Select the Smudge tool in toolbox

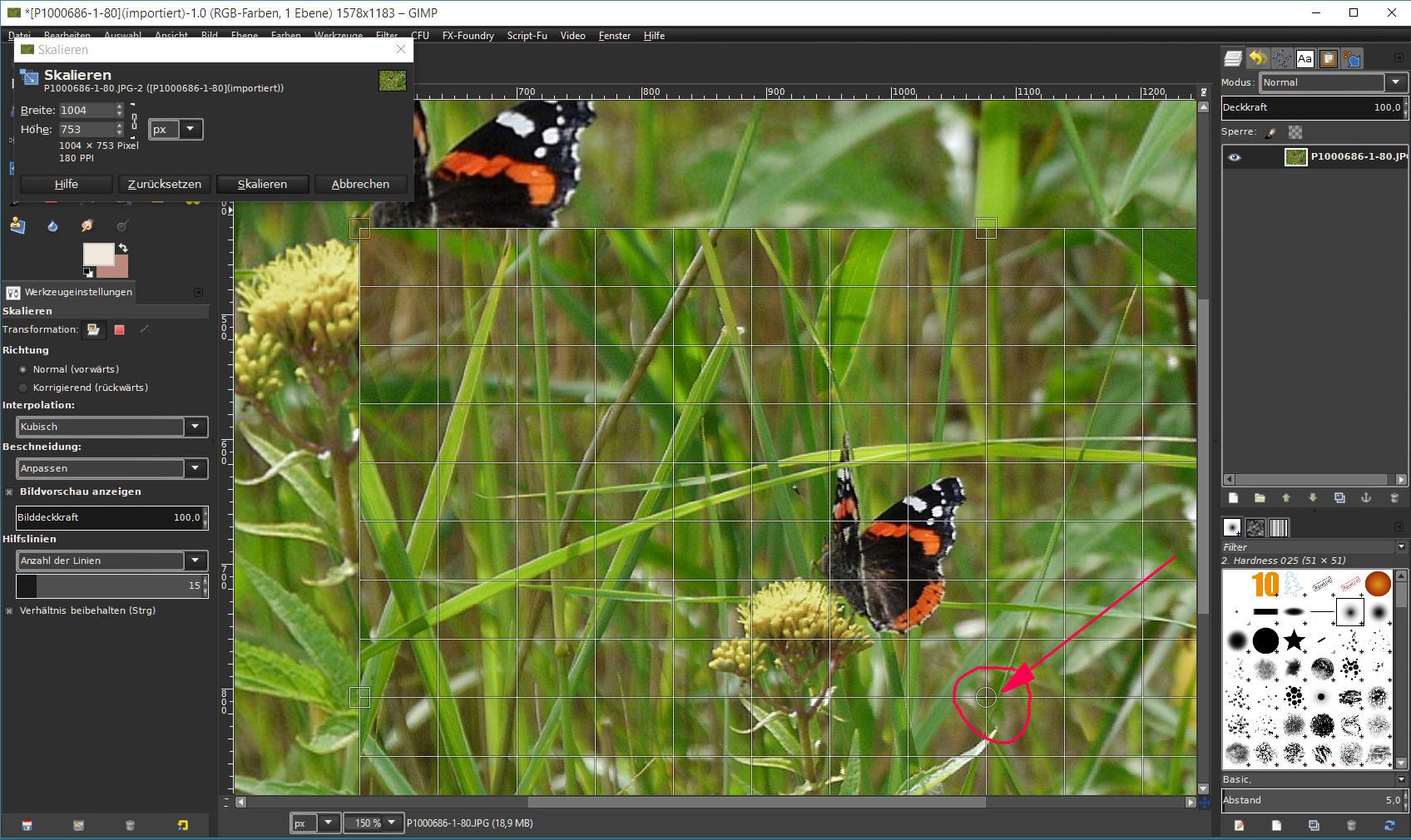[x=87, y=225]
